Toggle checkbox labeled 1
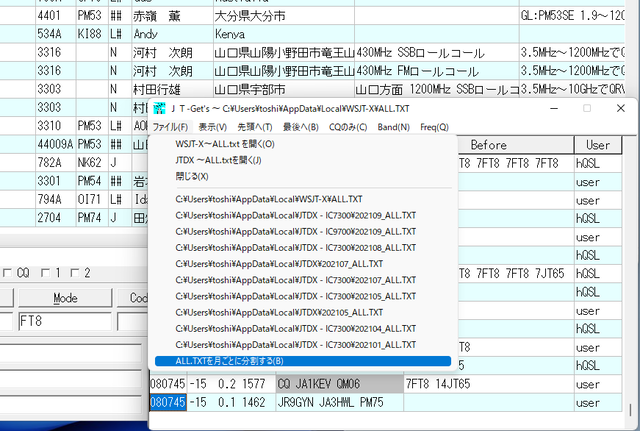This screenshot has height=431, width=640. [46, 273]
